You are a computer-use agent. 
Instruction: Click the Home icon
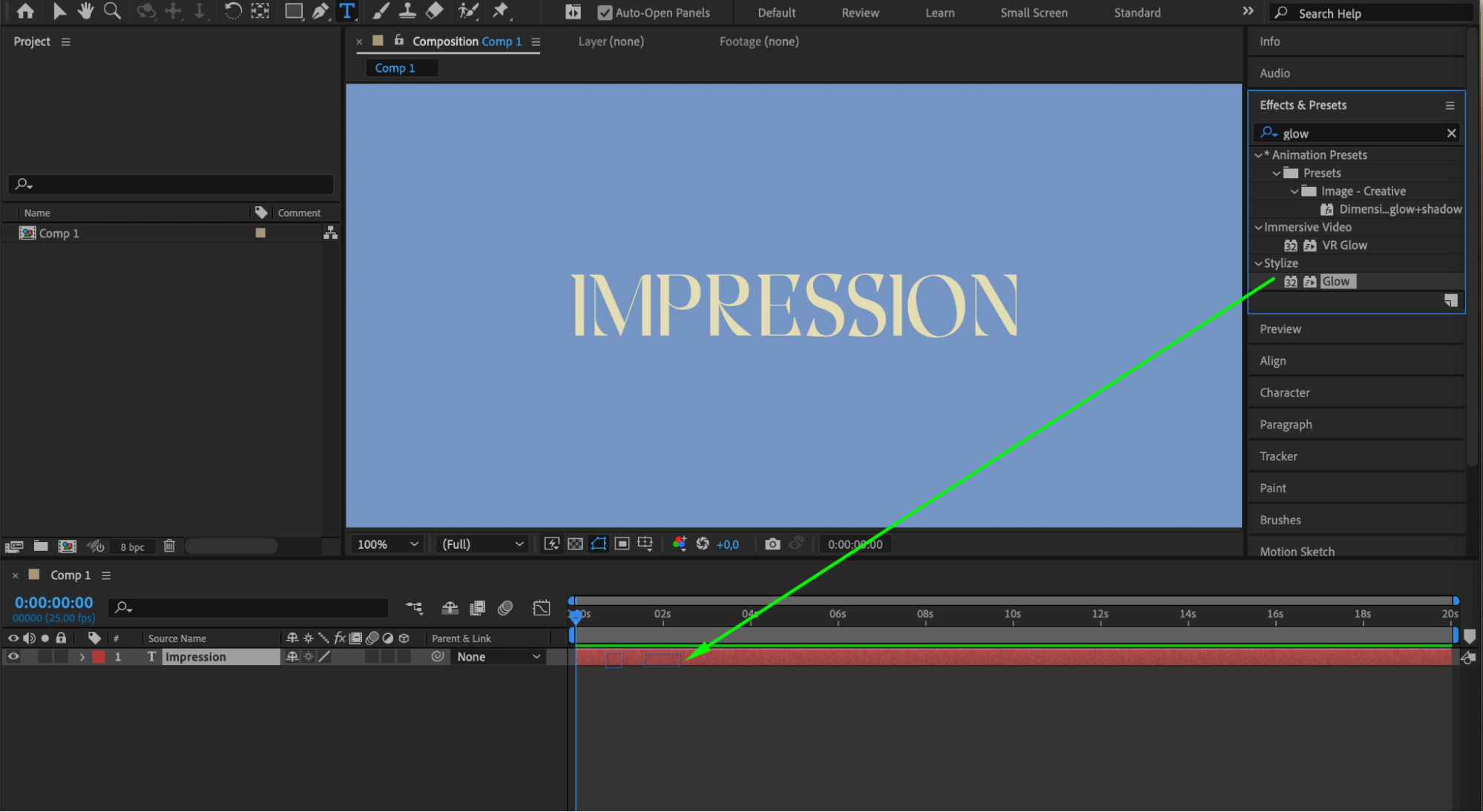pos(25,11)
